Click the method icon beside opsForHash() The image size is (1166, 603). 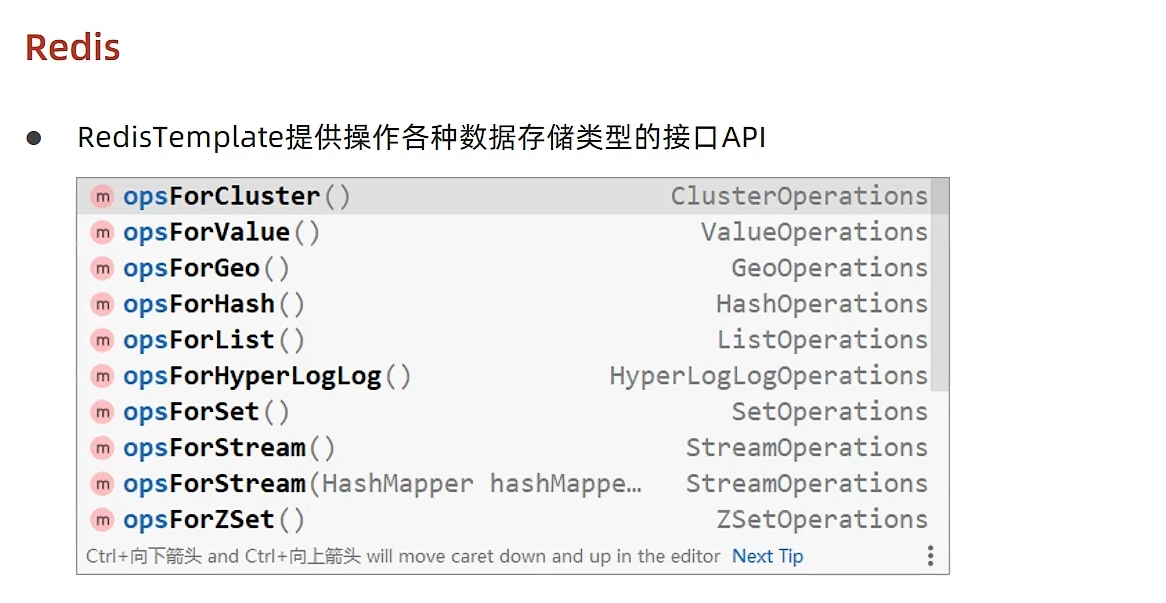click(102, 304)
